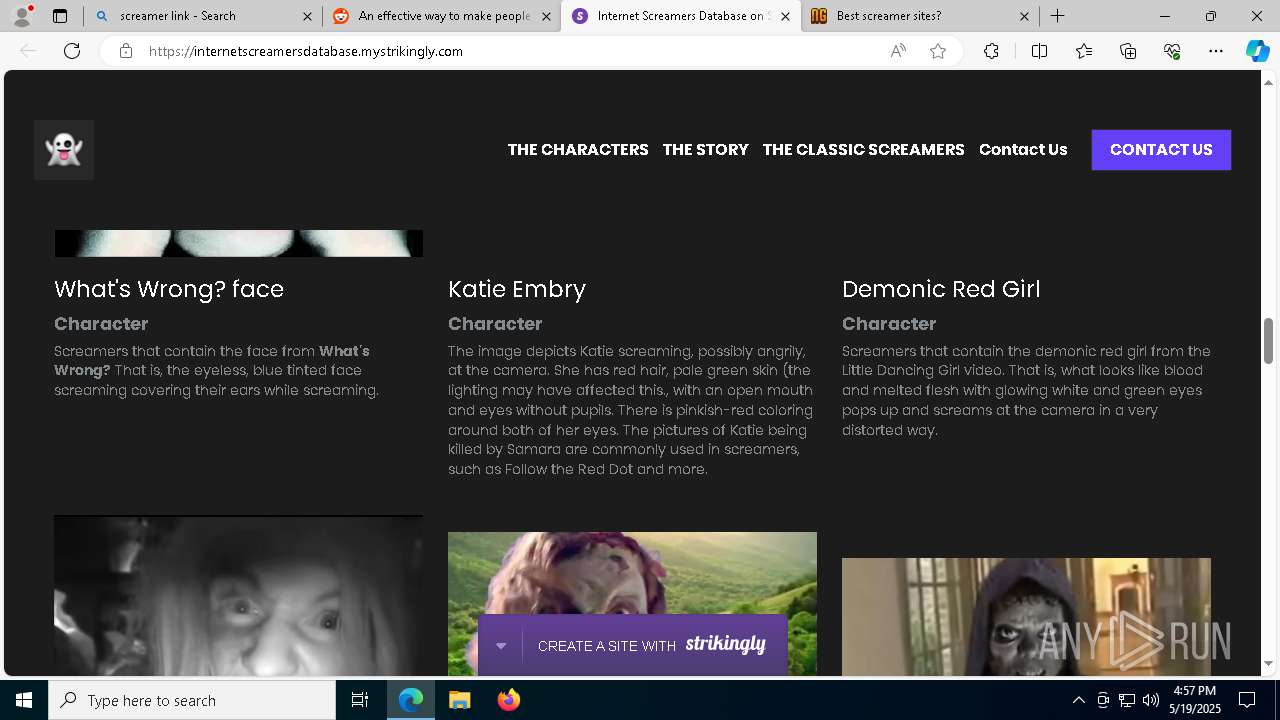
Task: Click the Windows taskbar search box
Action: (192, 700)
